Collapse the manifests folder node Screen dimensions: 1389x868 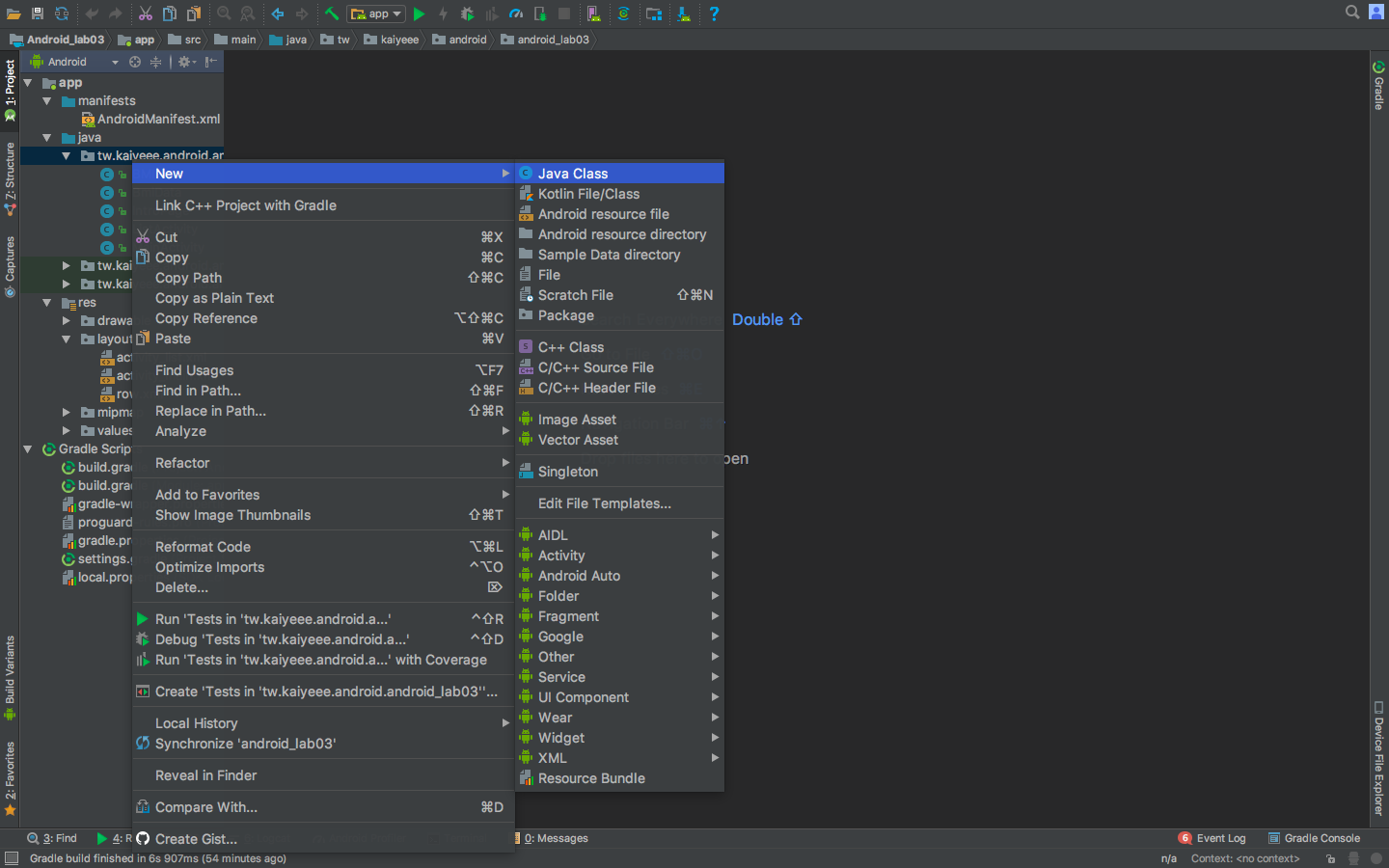coord(46,101)
